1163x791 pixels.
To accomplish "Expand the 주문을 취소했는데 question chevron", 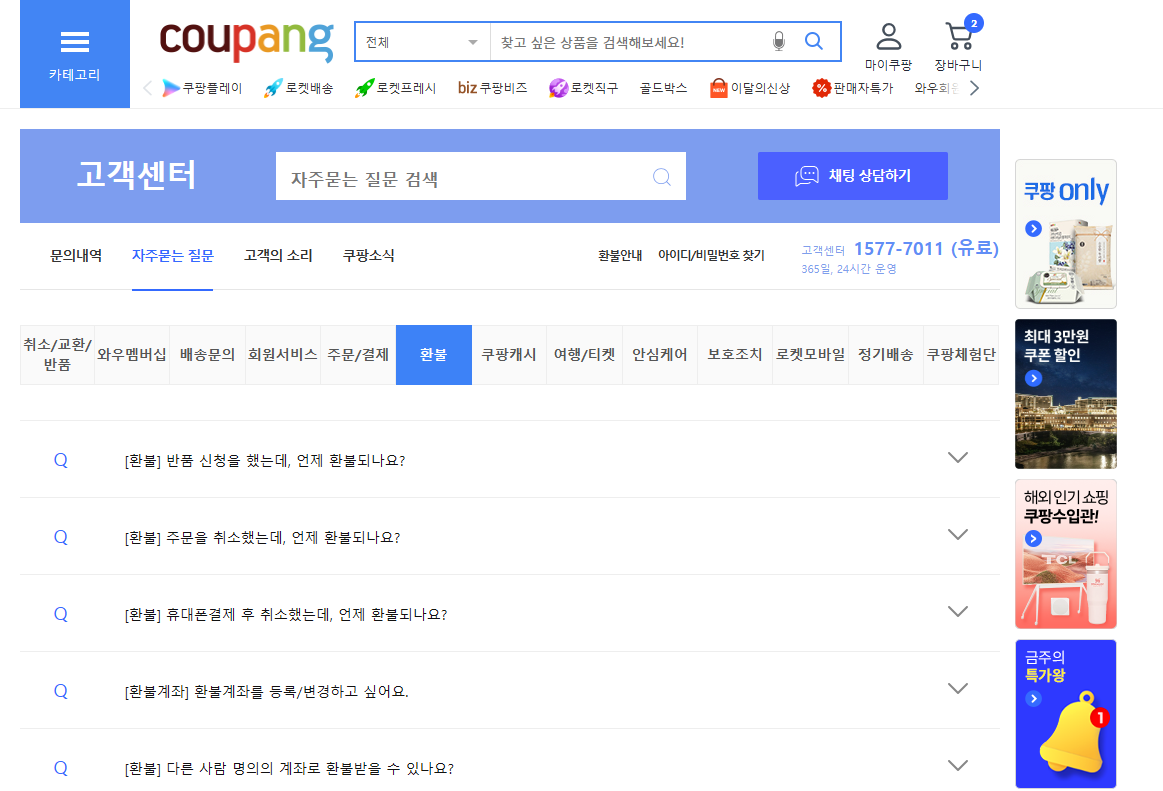I will [958, 535].
